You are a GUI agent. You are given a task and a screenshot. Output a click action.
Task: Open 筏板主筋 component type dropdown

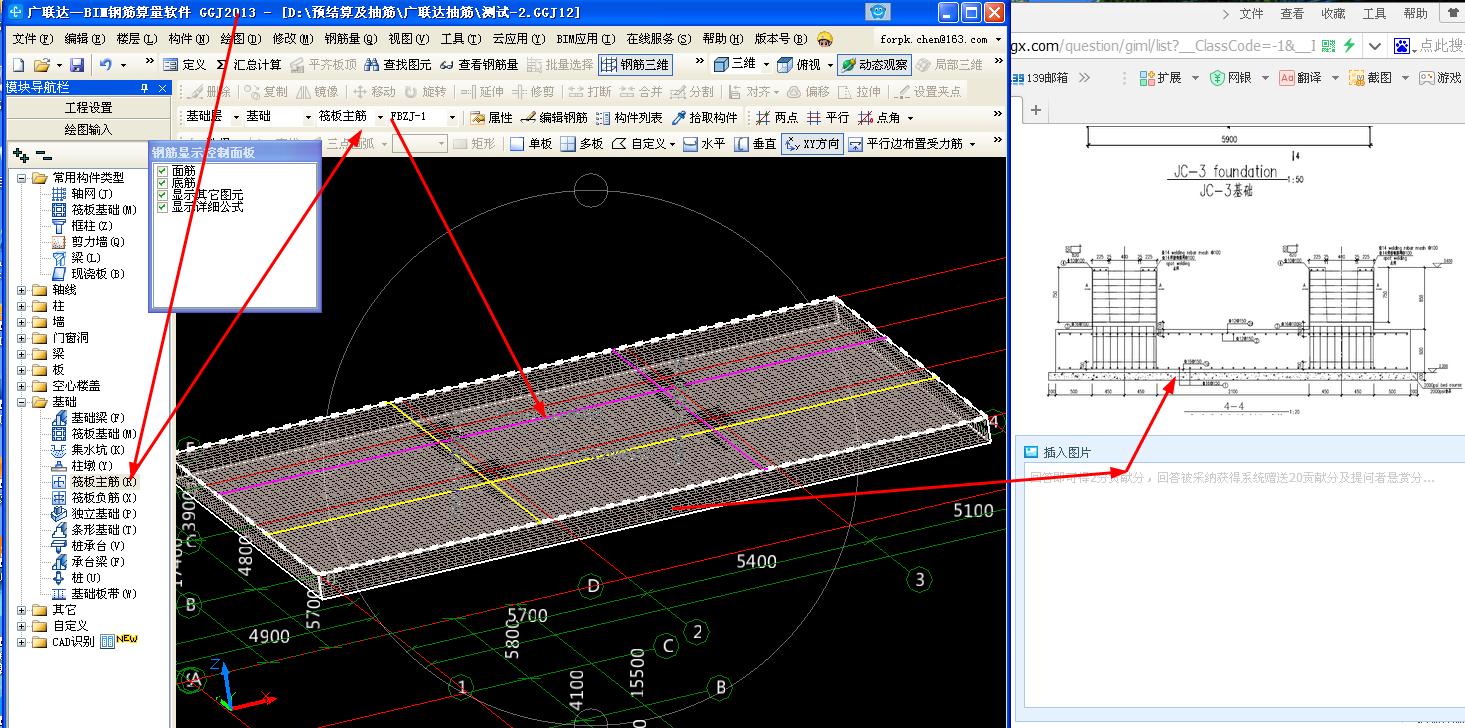(381, 117)
